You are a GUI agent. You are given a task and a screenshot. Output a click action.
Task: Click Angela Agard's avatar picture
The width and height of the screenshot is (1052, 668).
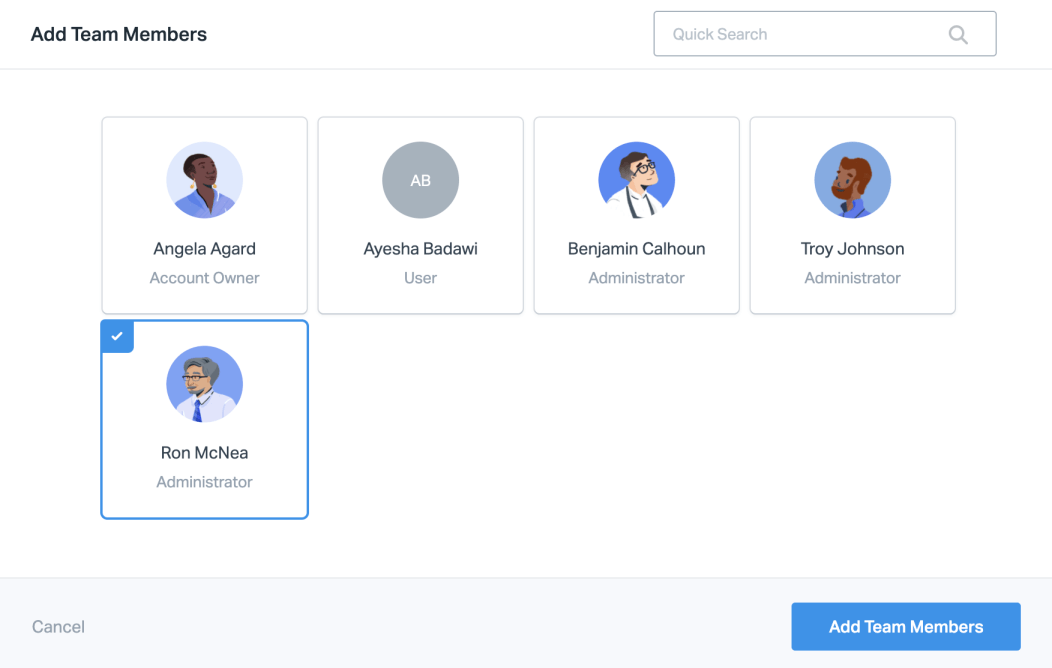(205, 180)
